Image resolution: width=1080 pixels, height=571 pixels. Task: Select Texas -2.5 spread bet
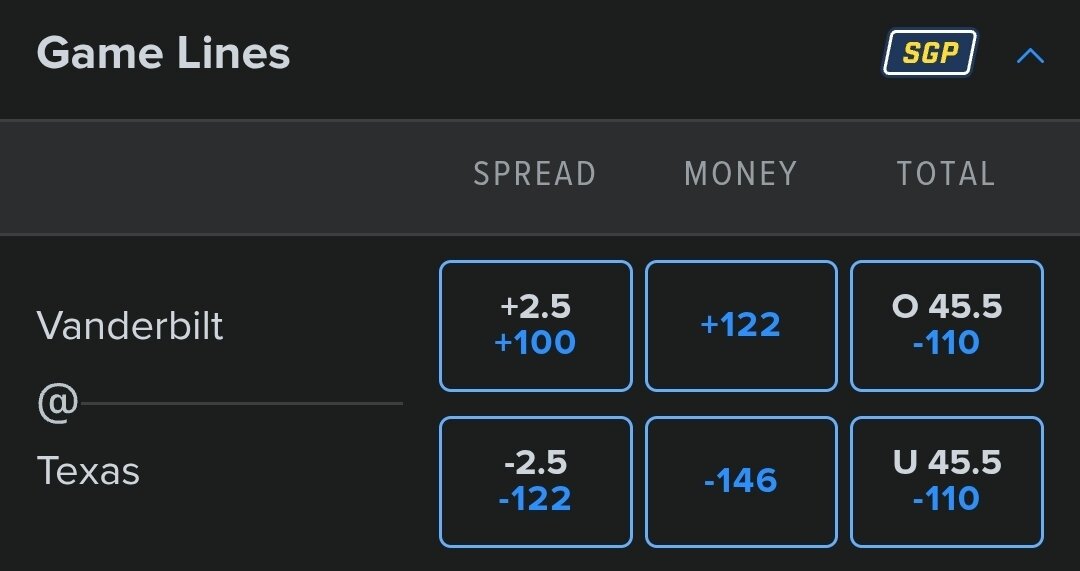536,481
